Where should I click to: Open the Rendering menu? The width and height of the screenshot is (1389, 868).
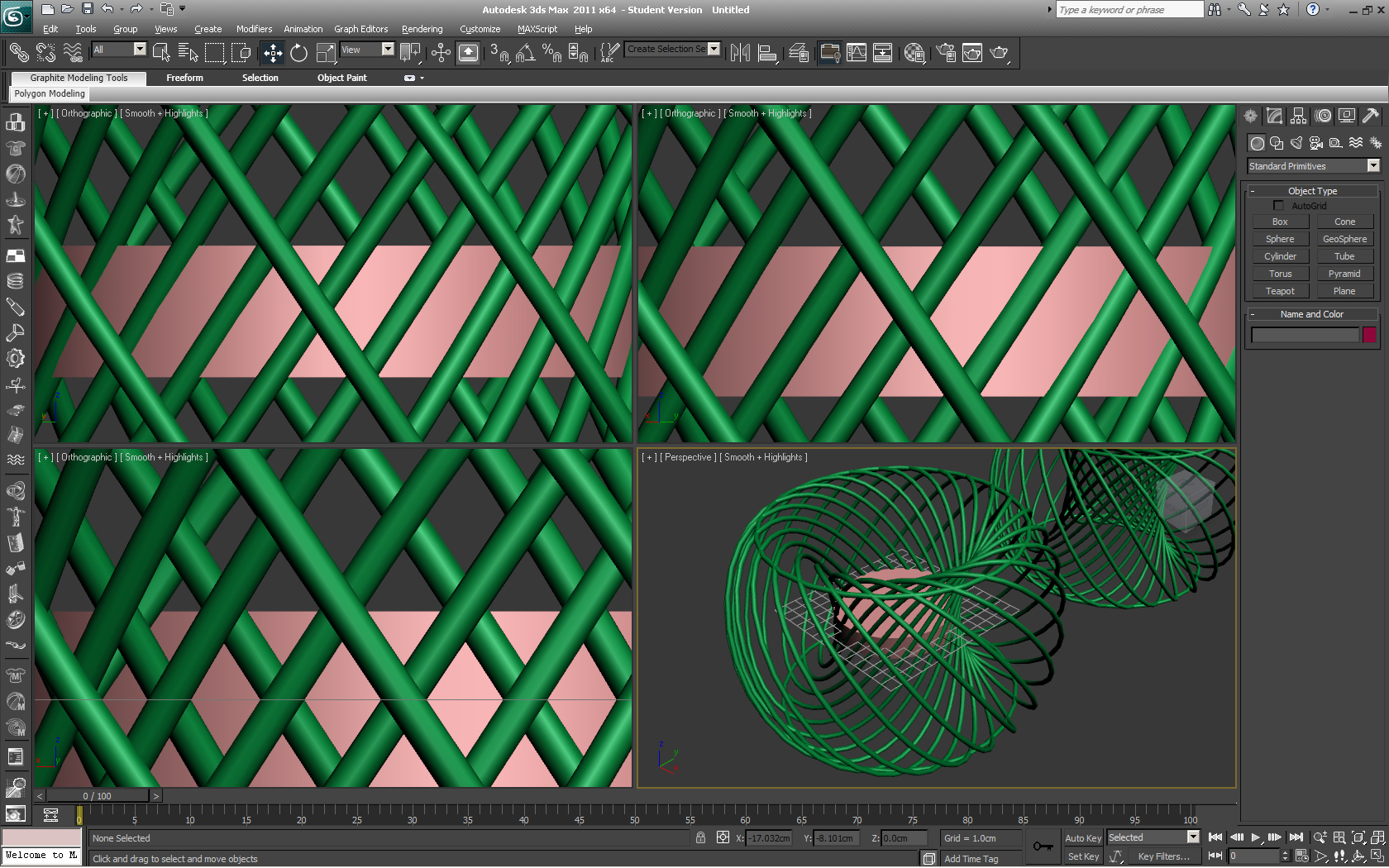point(422,29)
